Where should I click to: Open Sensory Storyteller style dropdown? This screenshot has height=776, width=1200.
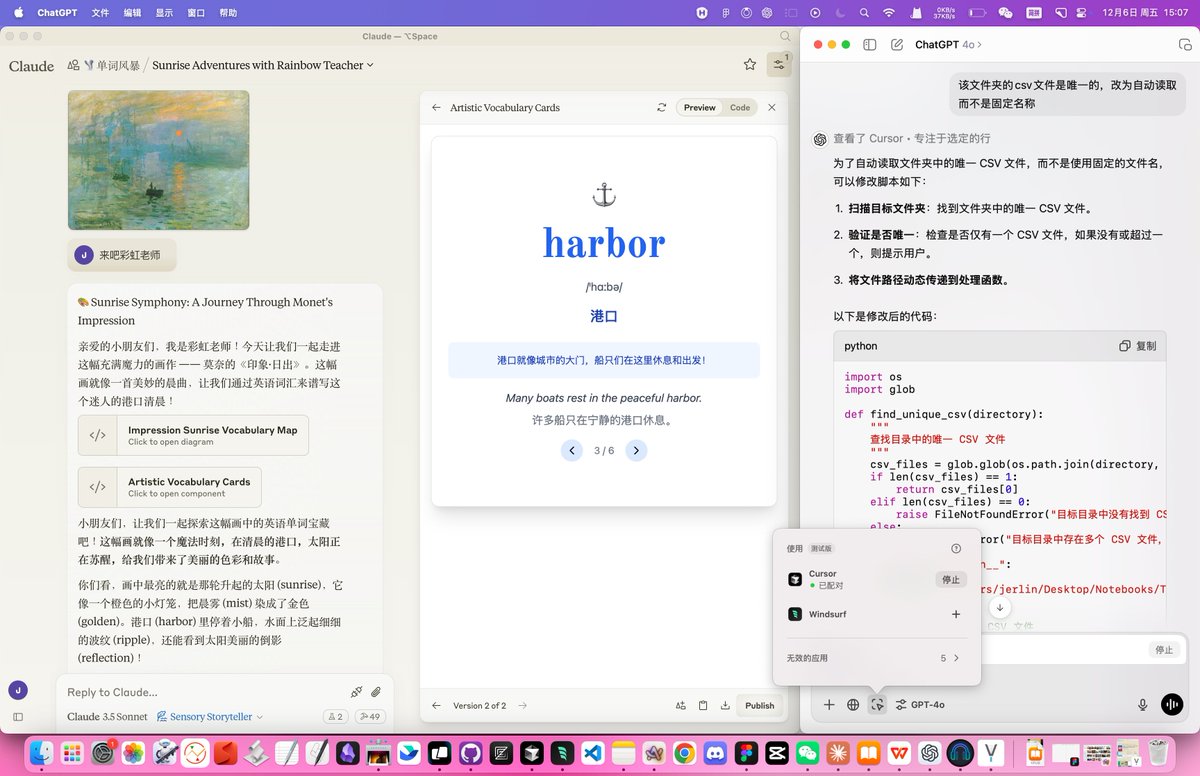click(210, 717)
